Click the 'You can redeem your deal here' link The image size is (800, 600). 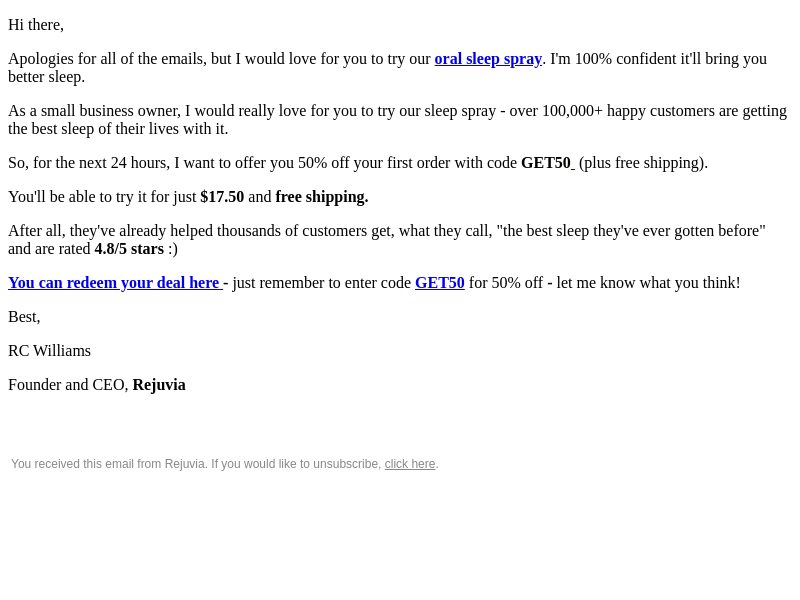click(x=115, y=283)
